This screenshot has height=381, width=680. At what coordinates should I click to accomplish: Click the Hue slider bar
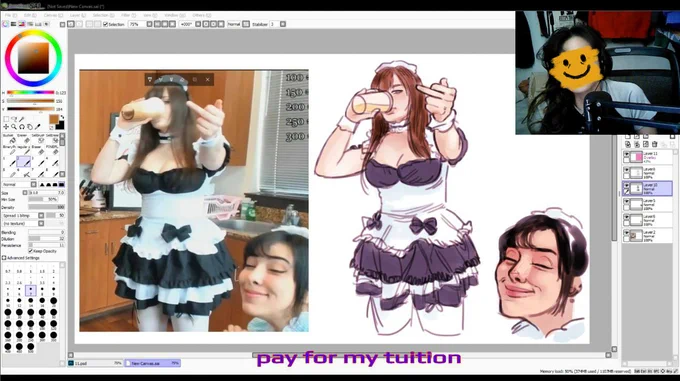point(30,92)
